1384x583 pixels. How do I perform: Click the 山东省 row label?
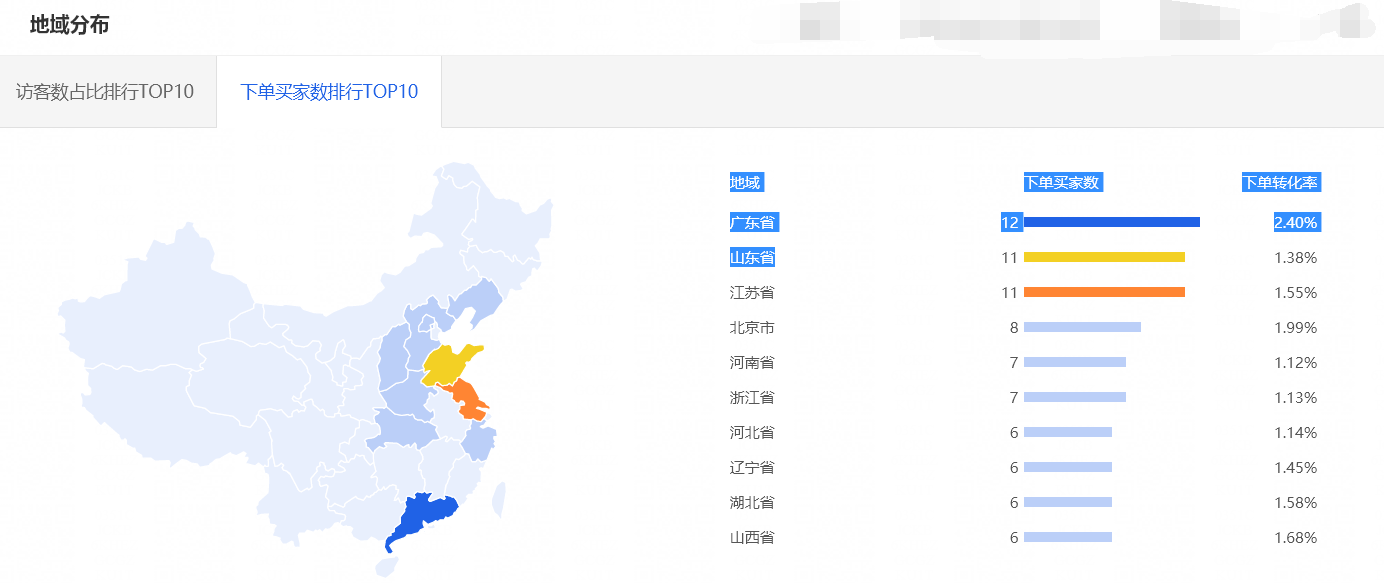click(x=752, y=257)
